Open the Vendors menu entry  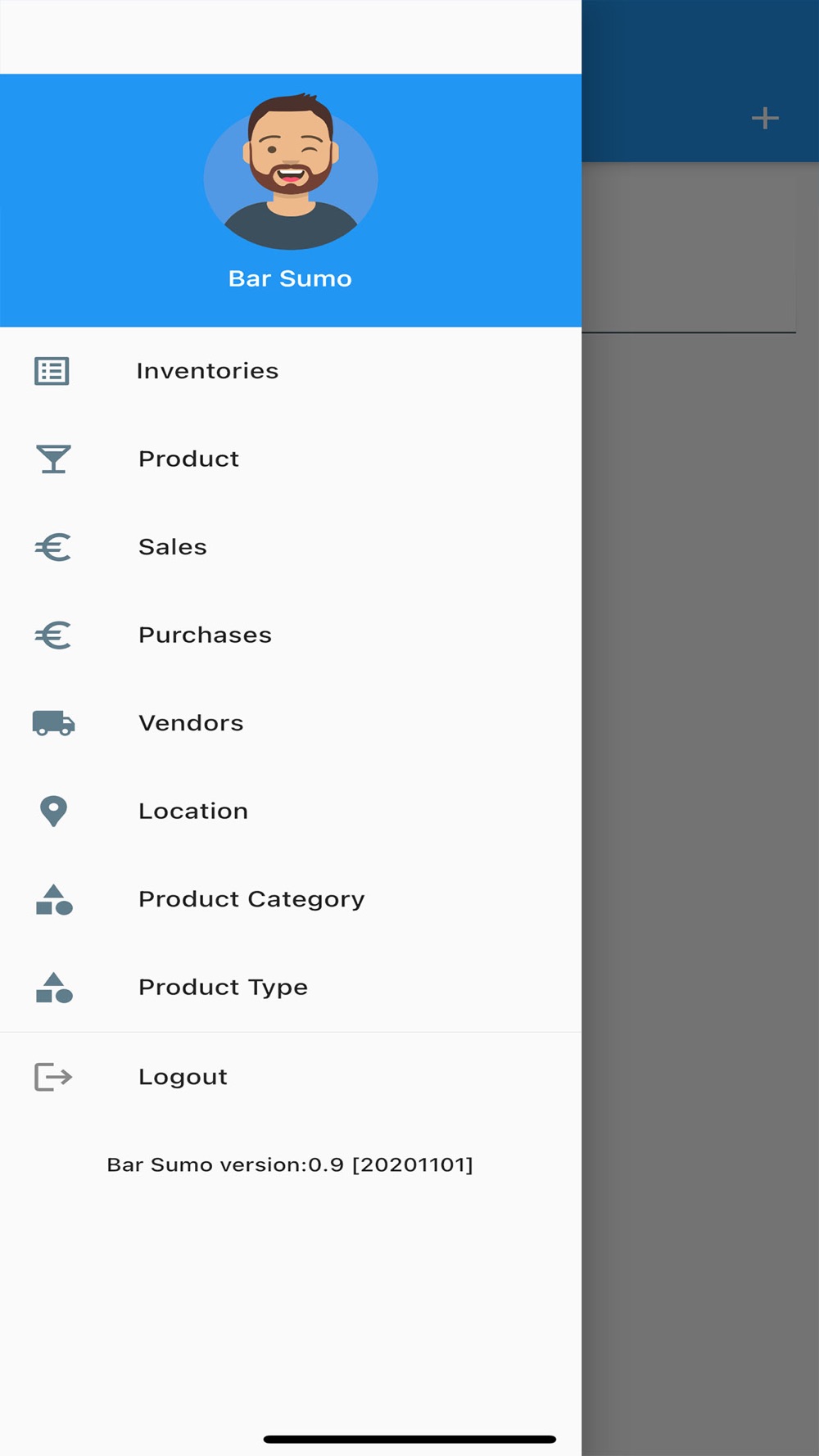191,723
